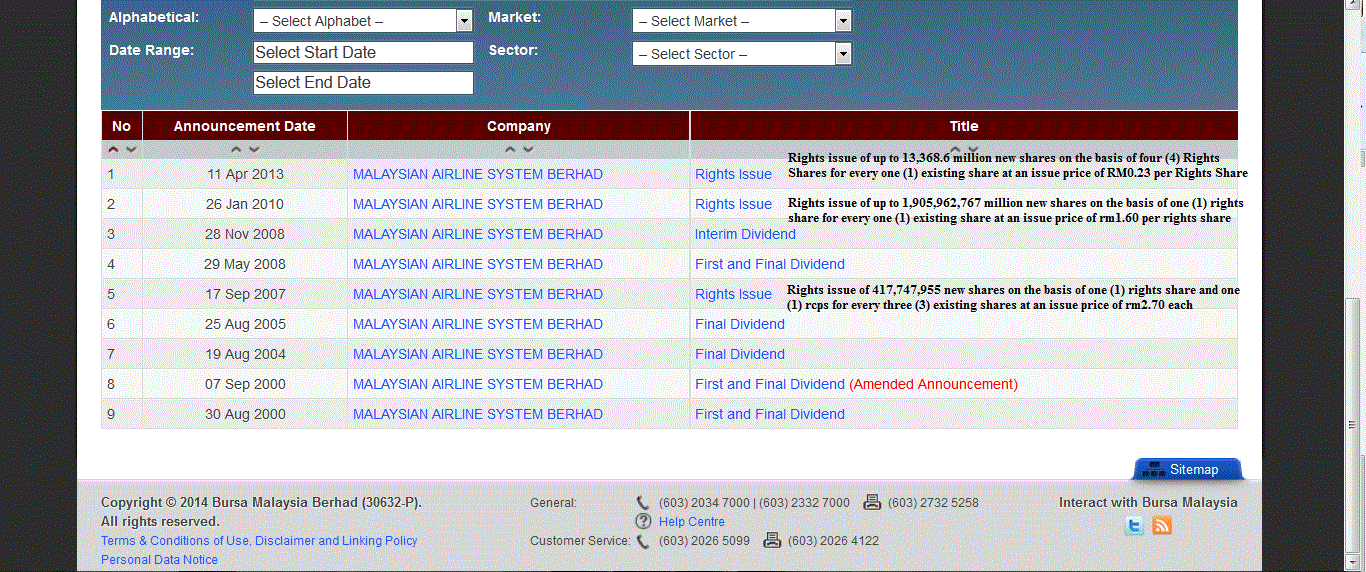Open Rights Issue announcement dated 26 Jan 2010
The height and width of the screenshot is (572, 1366).
click(x=733, y=204)
